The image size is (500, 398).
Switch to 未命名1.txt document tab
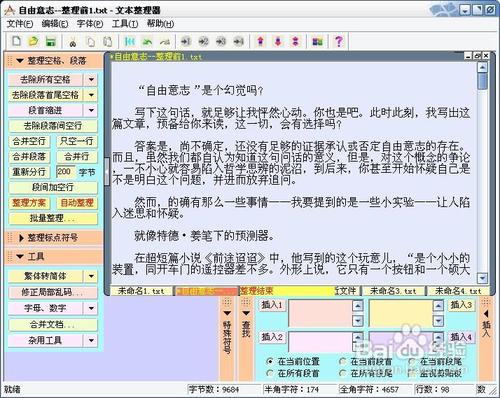pyautogui.click(x=141, y=291)
